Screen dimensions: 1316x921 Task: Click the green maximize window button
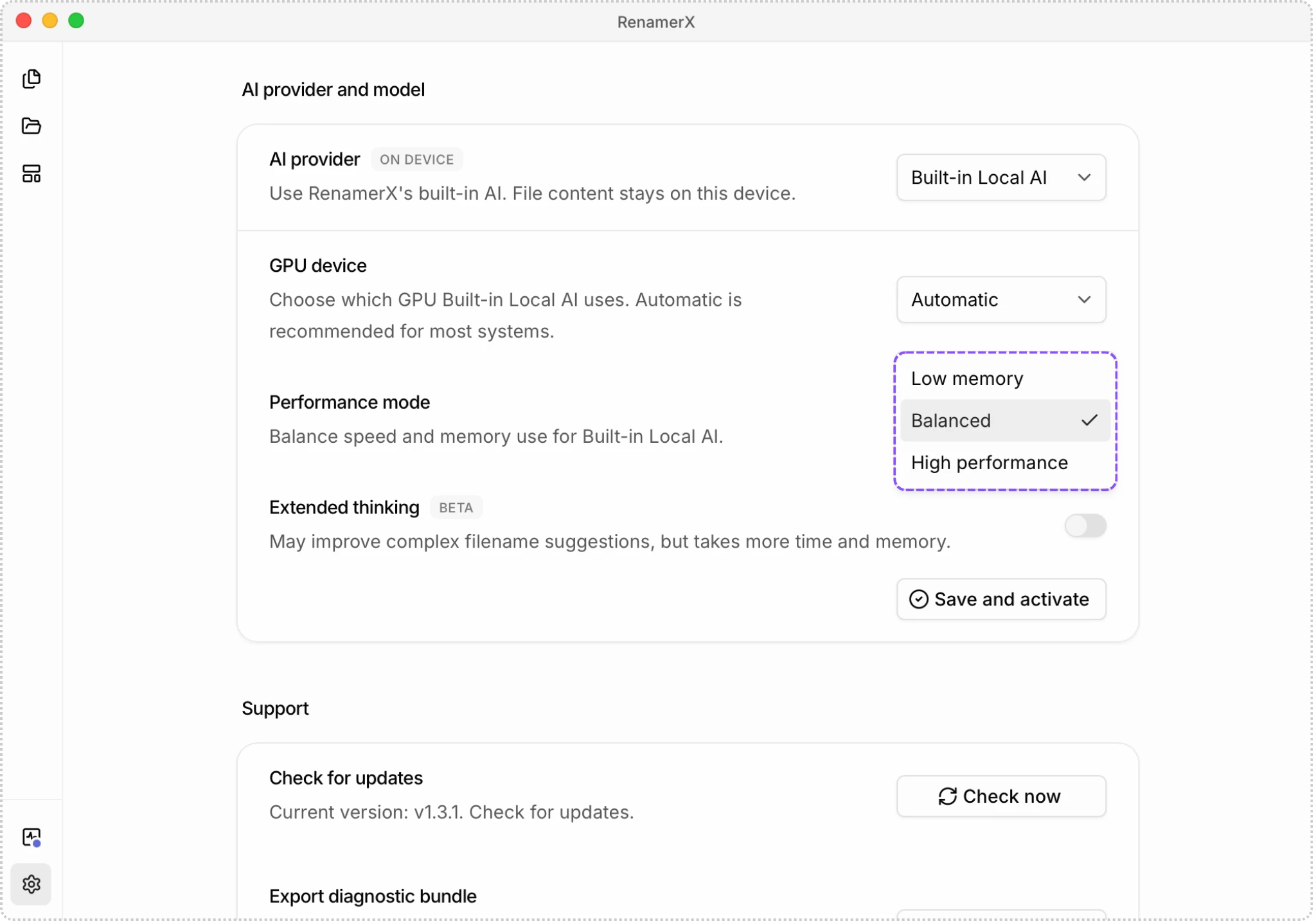[76, 21]
